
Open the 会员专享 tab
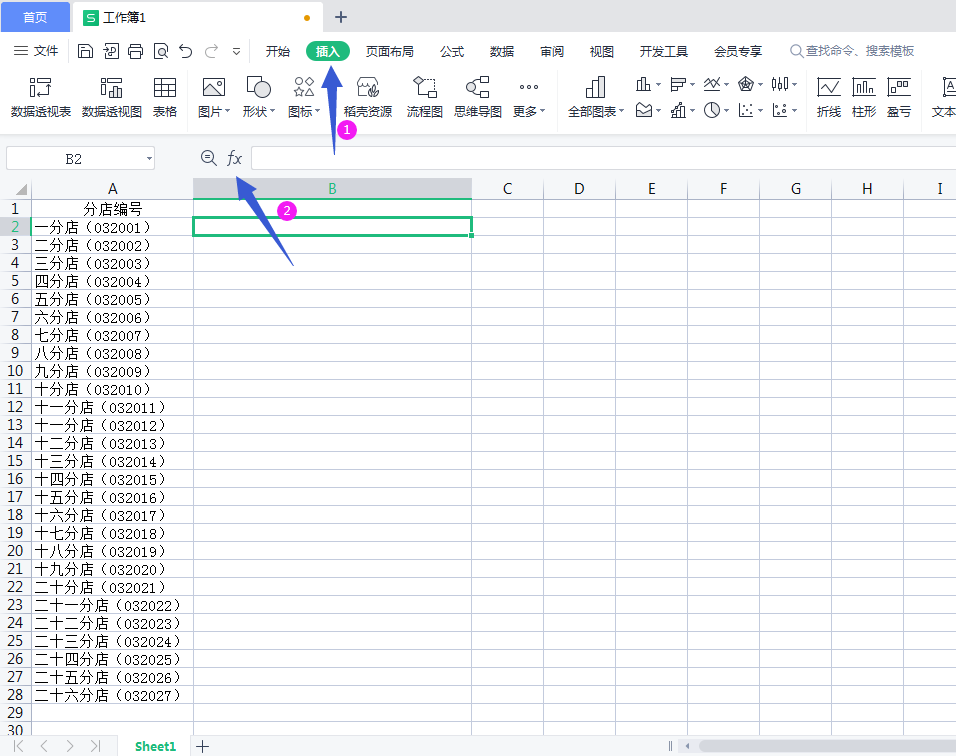[x=738, y=51]
